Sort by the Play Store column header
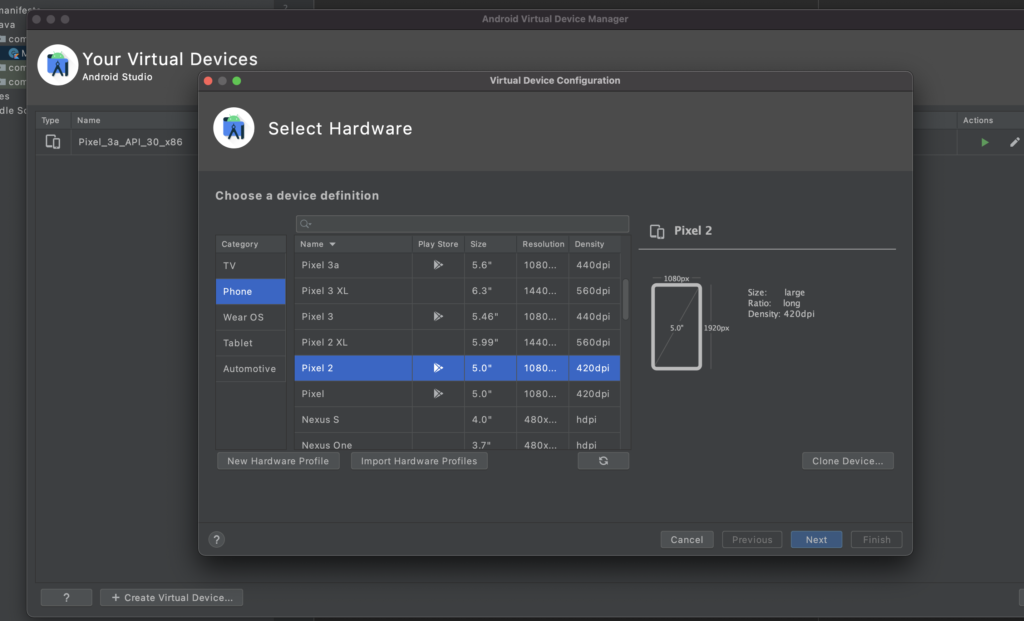Viewport: 1024px width, 621px height. point(438,244)
